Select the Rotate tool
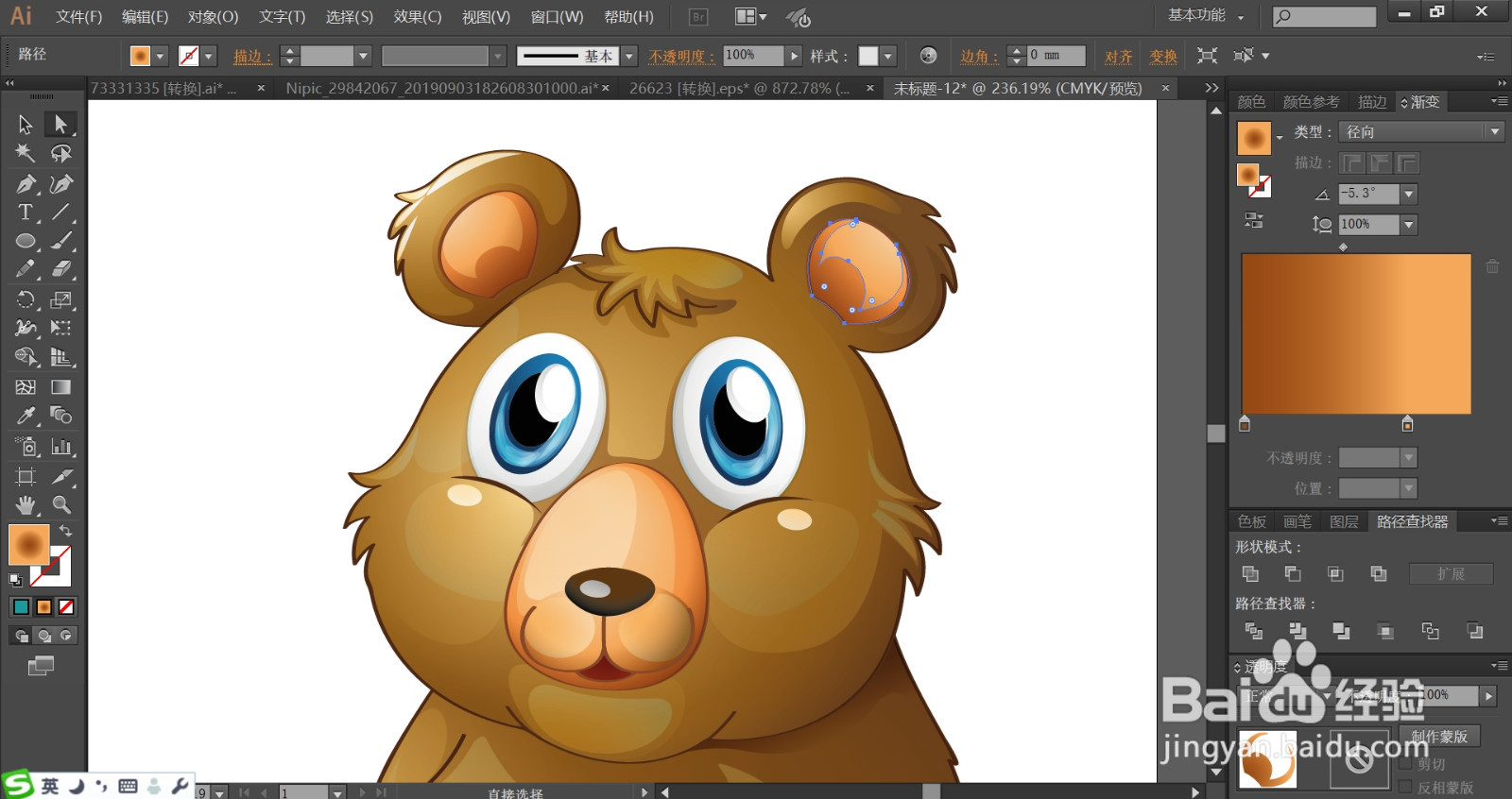The width and height of the screenshot is (1512, 799). point(26,300)
